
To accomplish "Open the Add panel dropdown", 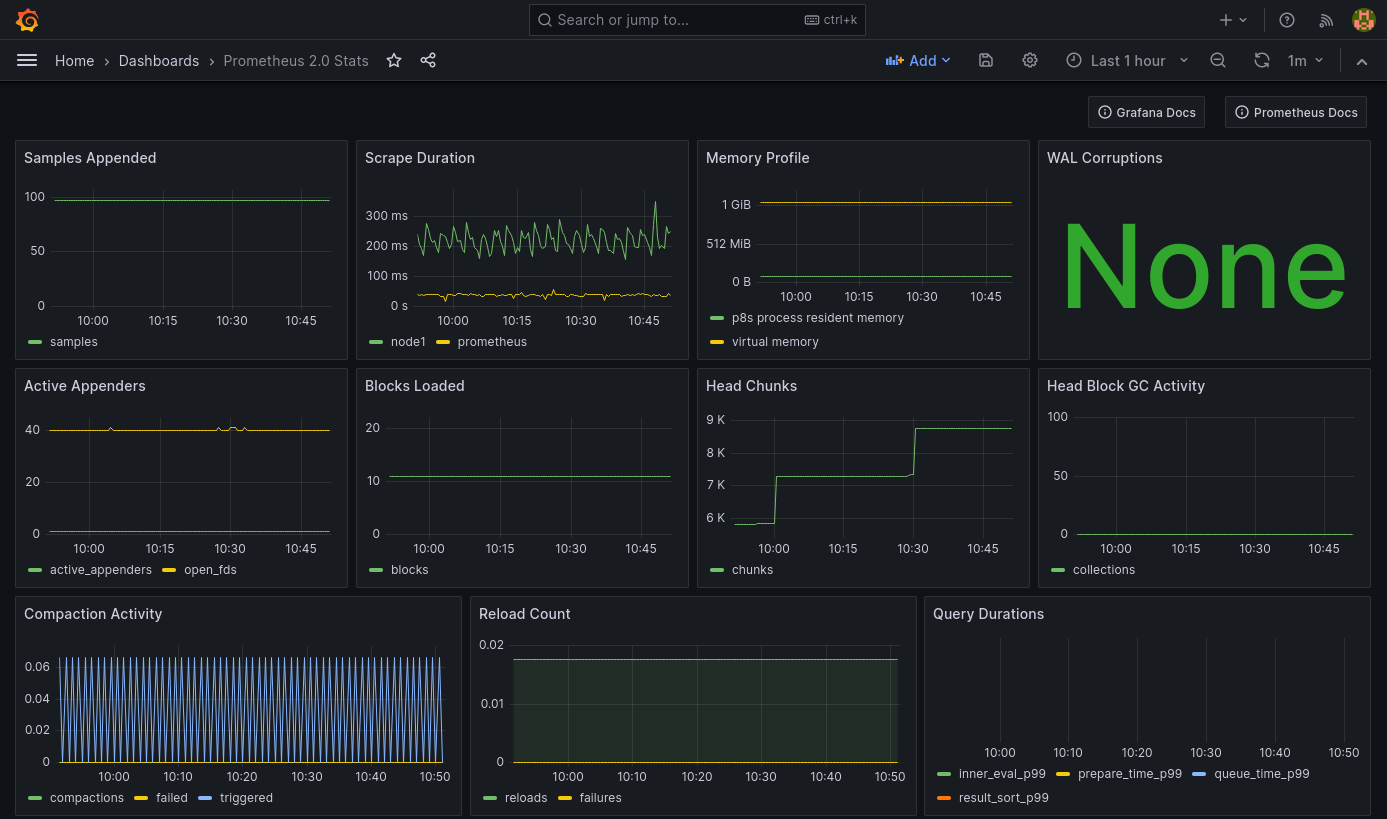I will (x=918, y=61).
